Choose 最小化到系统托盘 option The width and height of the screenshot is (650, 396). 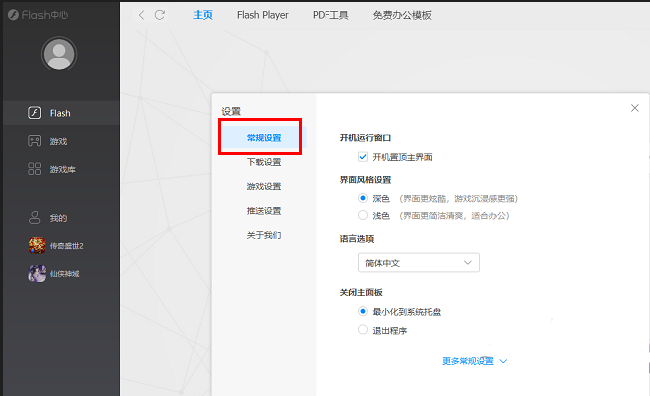(x=363, y=311)
